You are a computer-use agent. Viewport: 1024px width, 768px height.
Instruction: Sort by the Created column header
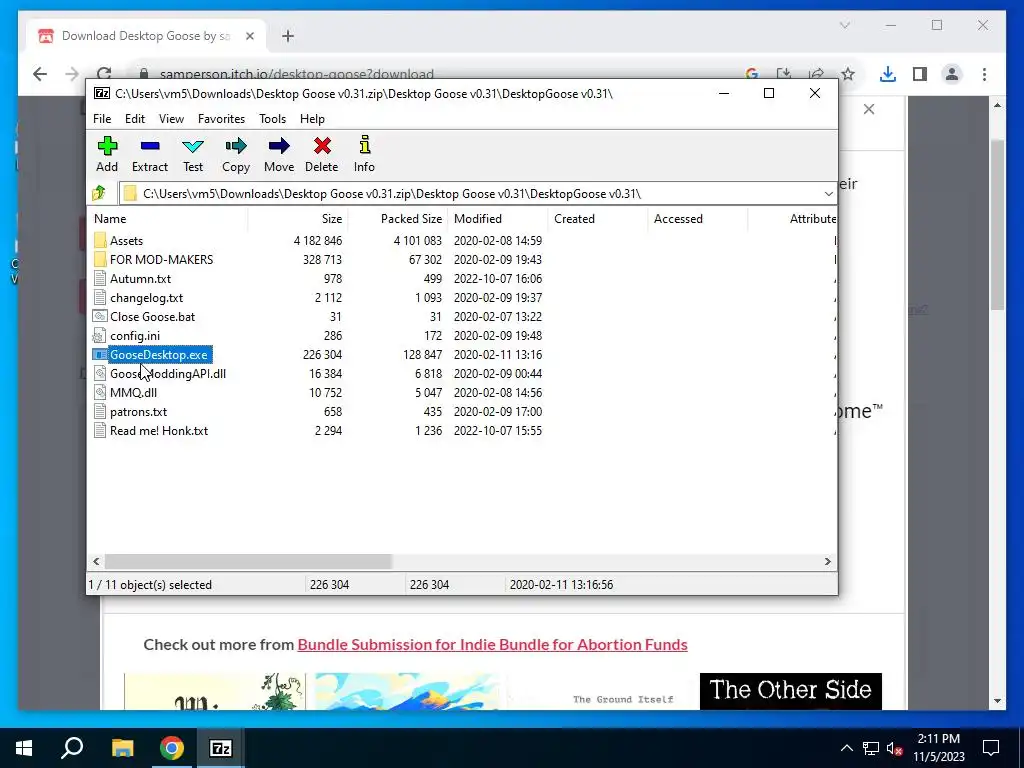point(598,219)
